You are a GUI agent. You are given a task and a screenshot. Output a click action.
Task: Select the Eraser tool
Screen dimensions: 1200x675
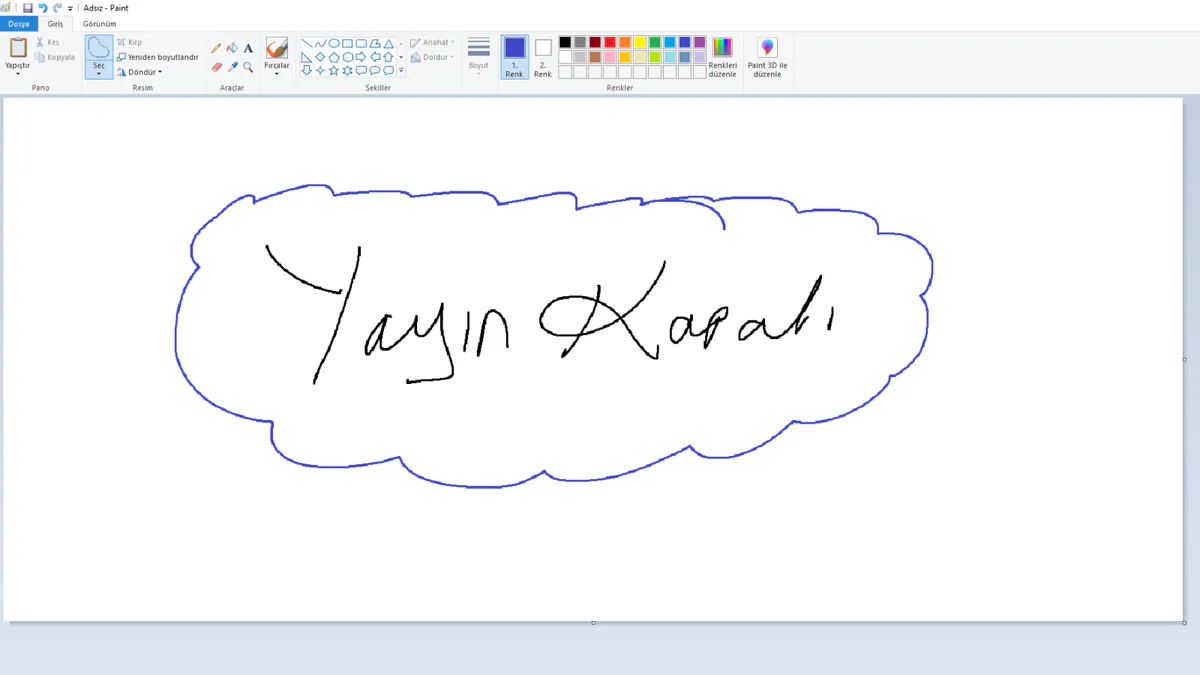coord(216,67)
